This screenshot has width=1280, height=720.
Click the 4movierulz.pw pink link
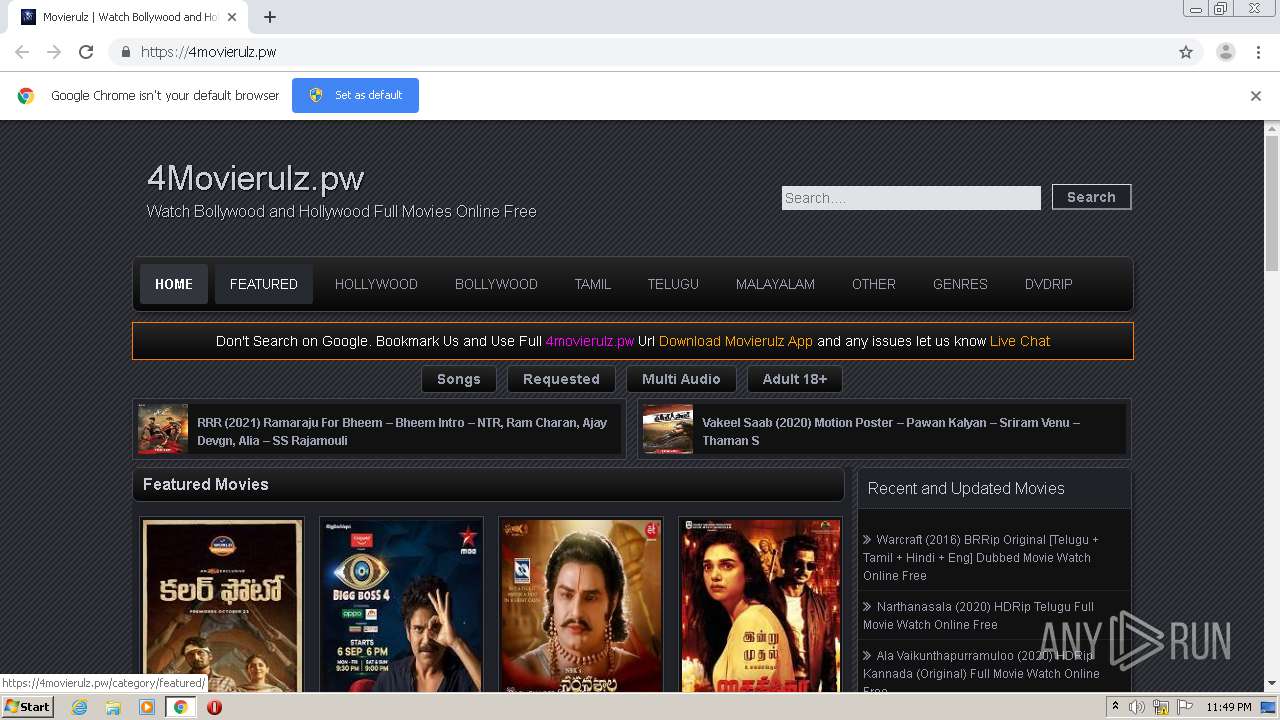click(x=590, y=341)
